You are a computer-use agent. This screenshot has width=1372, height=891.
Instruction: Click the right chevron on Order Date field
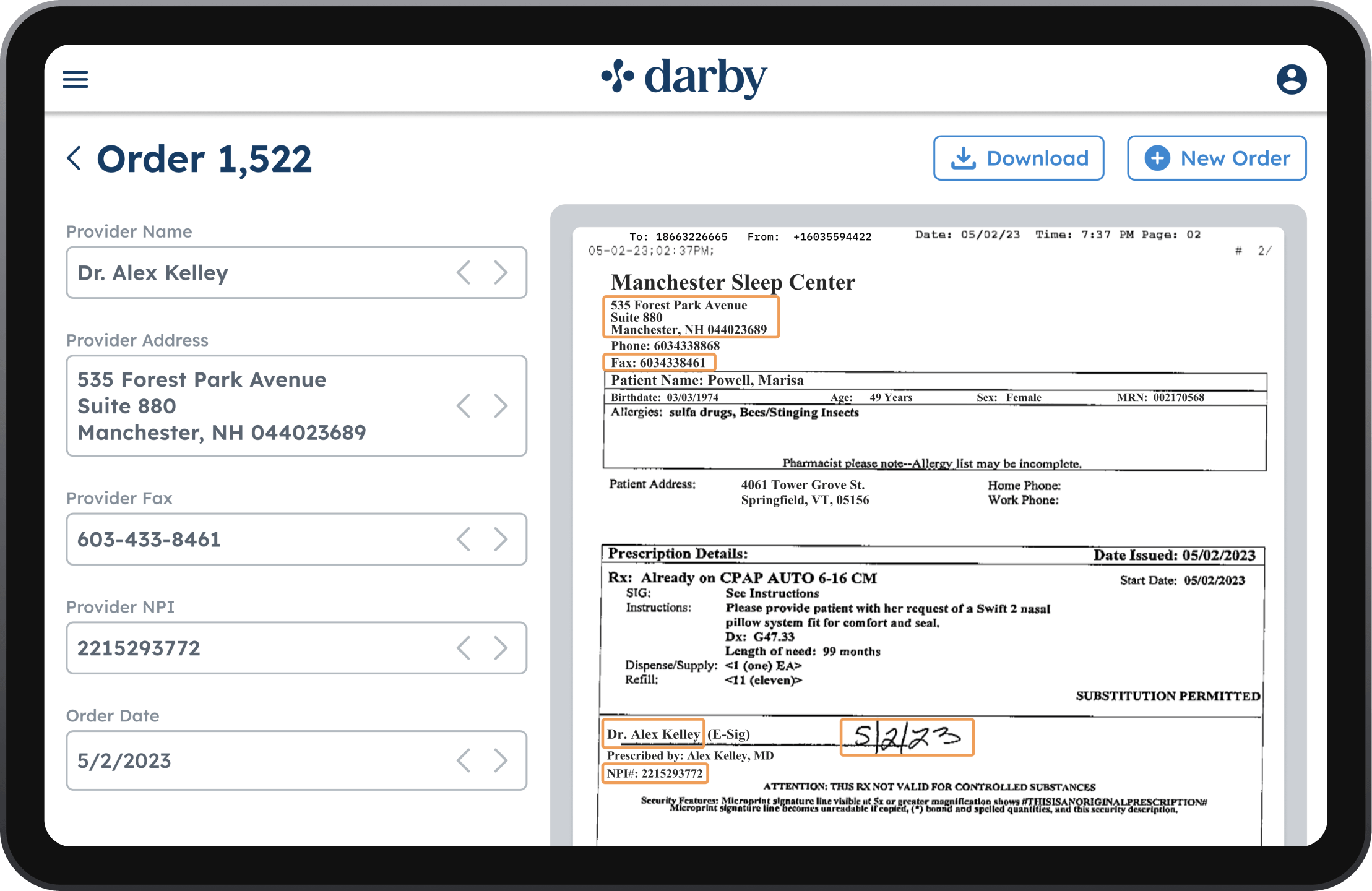tap(501, 760)
